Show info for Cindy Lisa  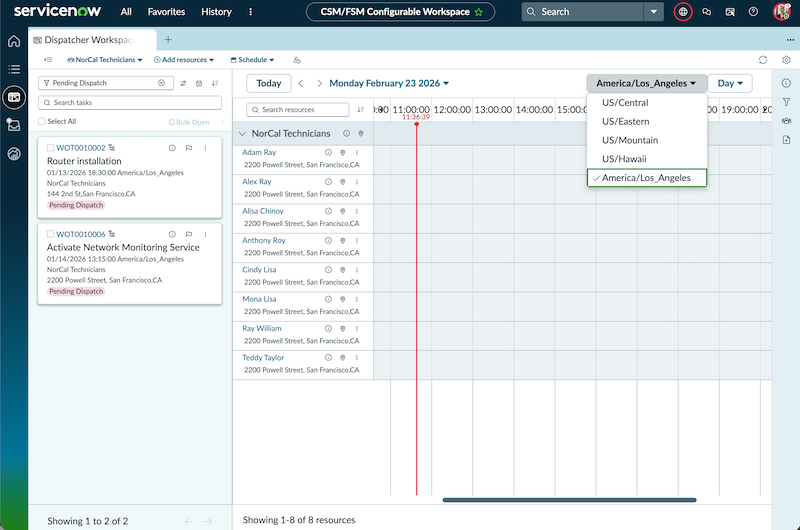point(329,270)
